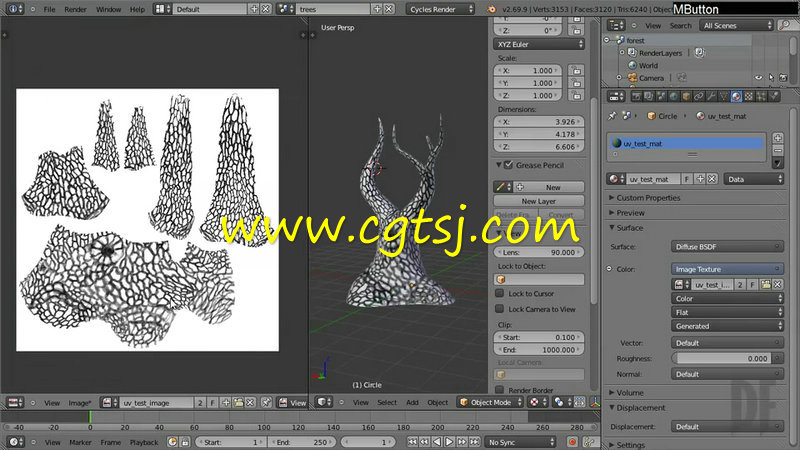800x450 pixels.
Task: Click the Blender info editor type icon
Action: tap(15, 9)
